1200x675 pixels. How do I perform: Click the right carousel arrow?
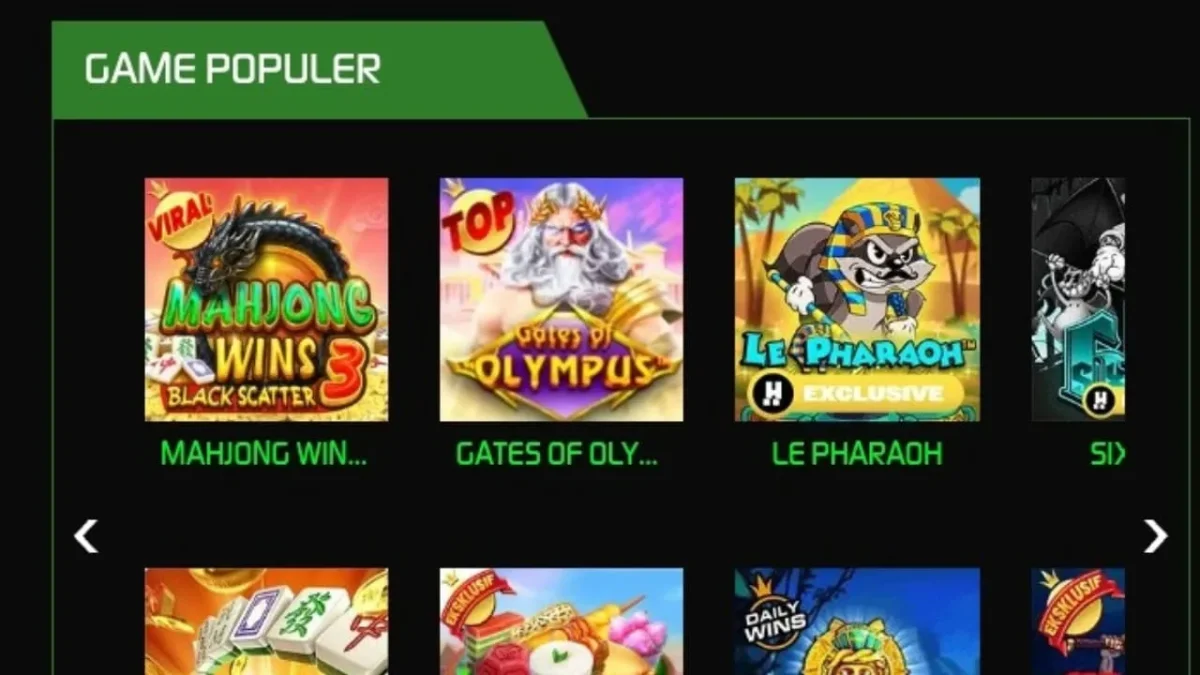tap(1155, 536)
